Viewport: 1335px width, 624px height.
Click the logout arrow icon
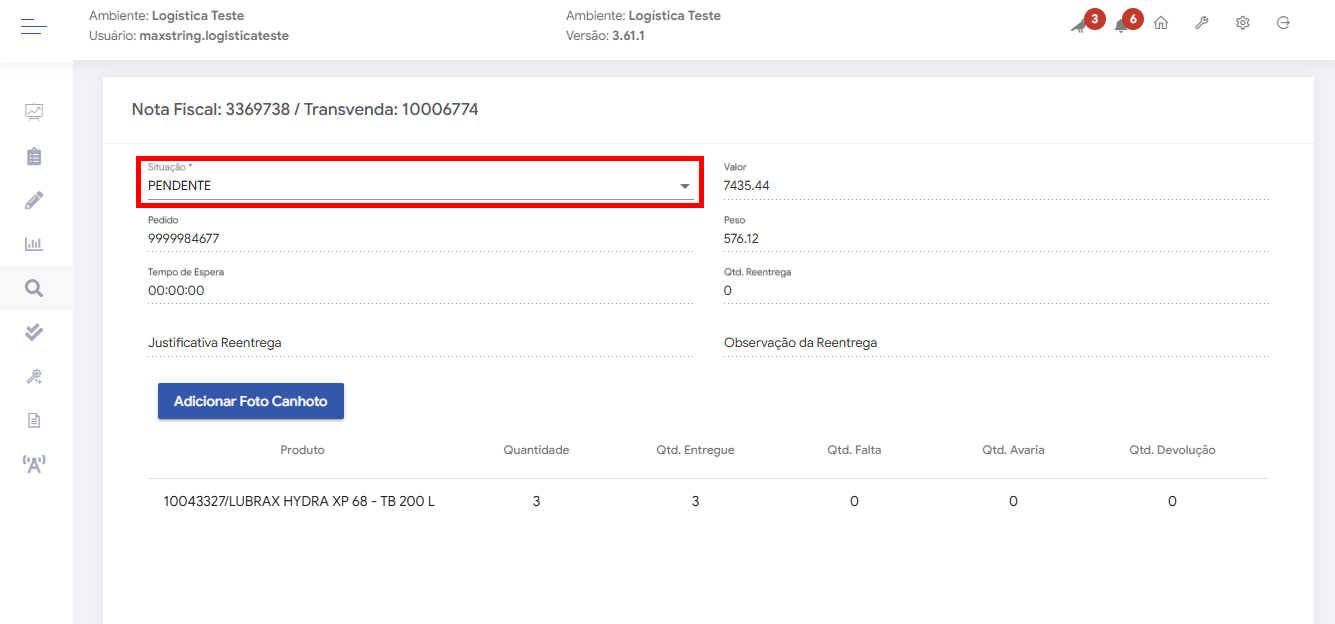point(1283,23)
